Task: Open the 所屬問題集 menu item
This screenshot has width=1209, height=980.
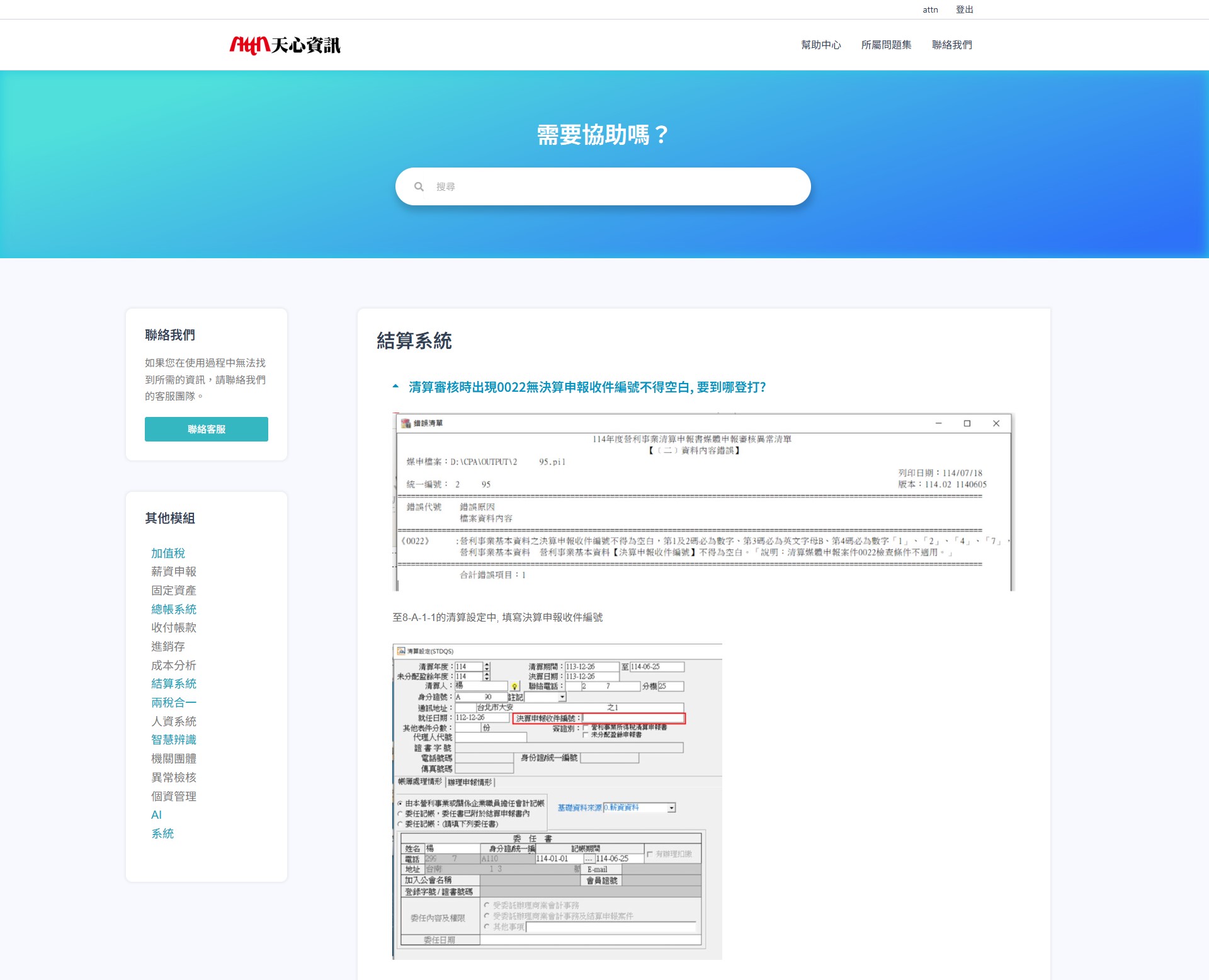Action: point(886,45)
